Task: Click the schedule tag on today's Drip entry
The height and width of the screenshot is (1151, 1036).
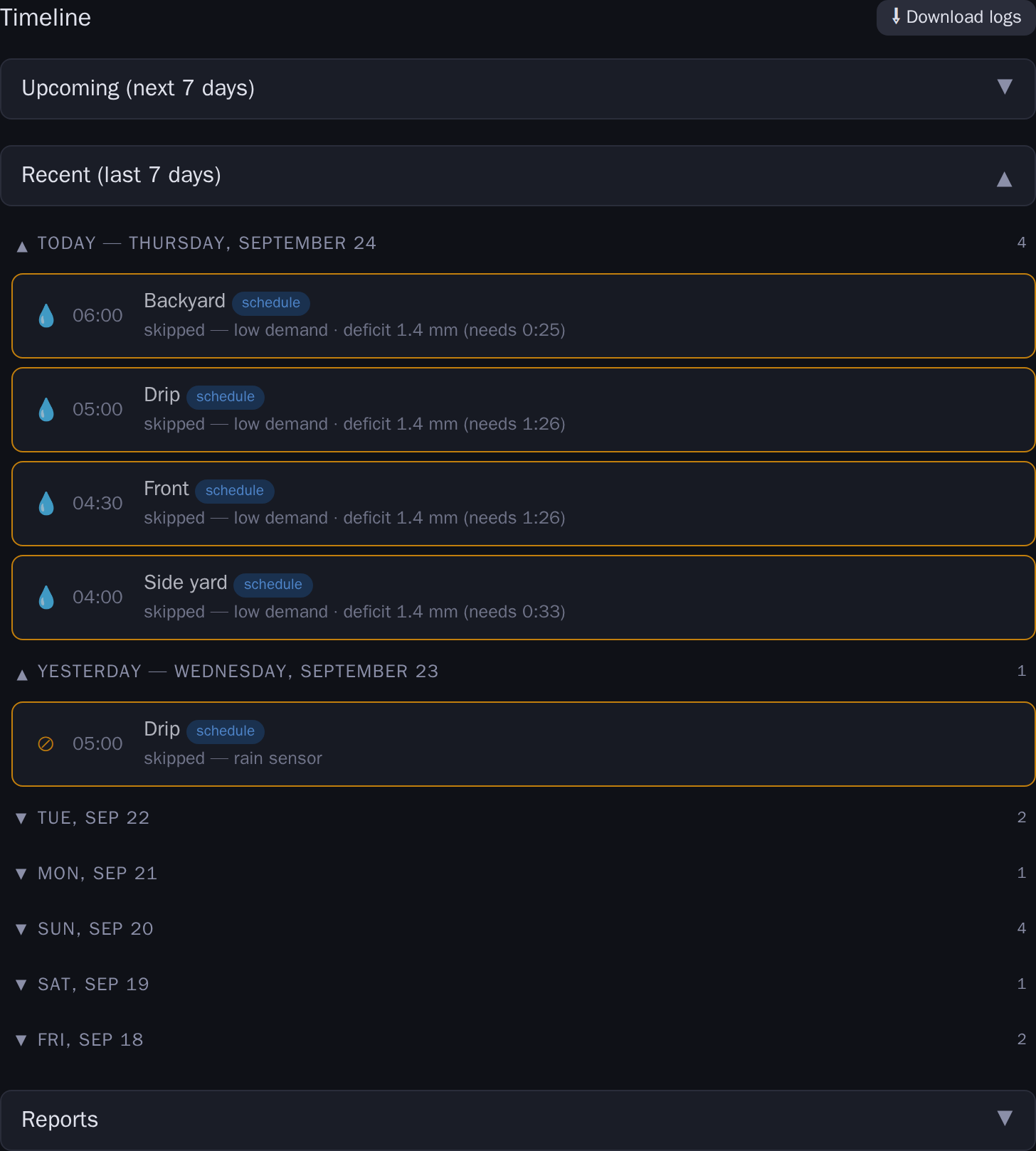Action: (x=226, y=397)
